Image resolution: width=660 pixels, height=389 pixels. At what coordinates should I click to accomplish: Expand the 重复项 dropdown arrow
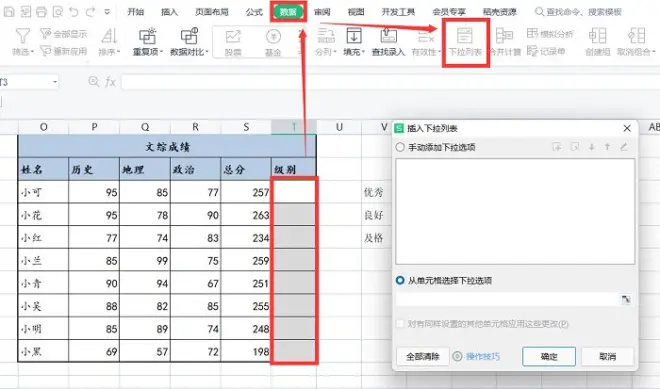tap(161, 52)
